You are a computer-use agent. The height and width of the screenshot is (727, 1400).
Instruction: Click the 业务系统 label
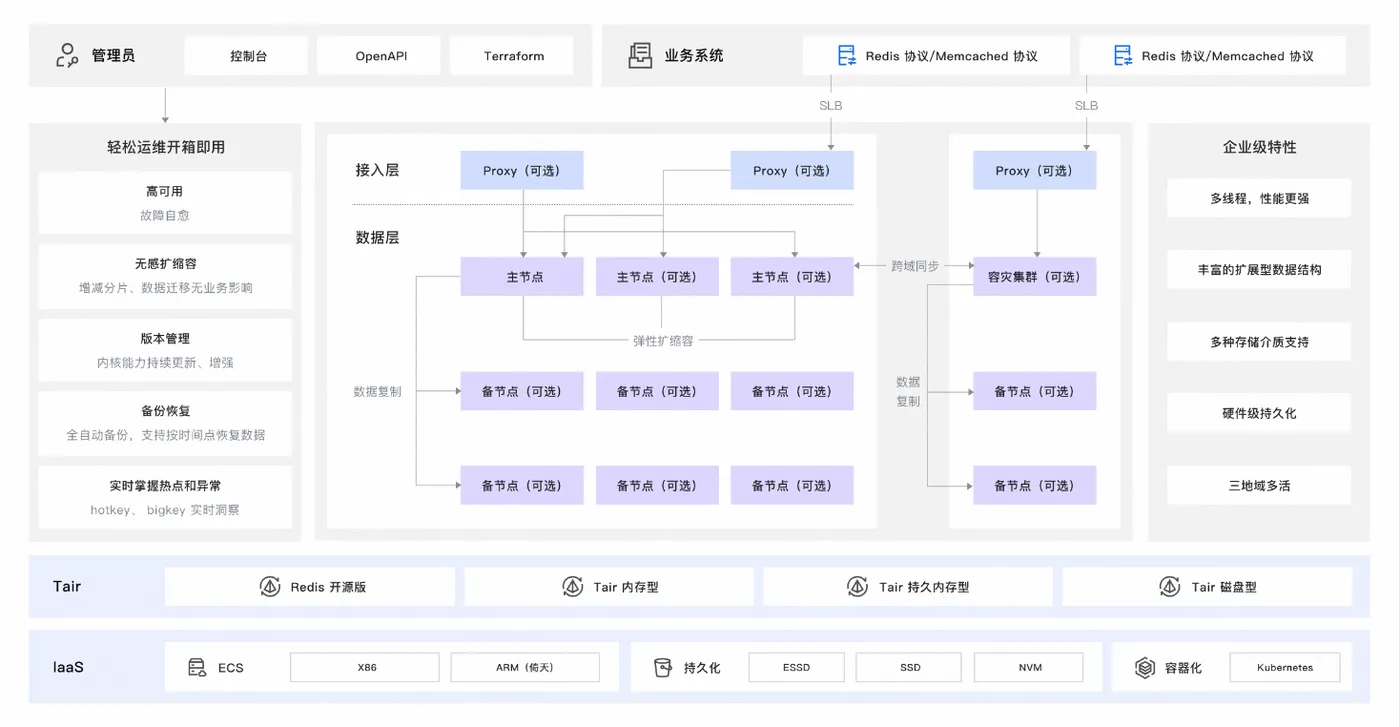pyautogui.click(x=694, y=56)
